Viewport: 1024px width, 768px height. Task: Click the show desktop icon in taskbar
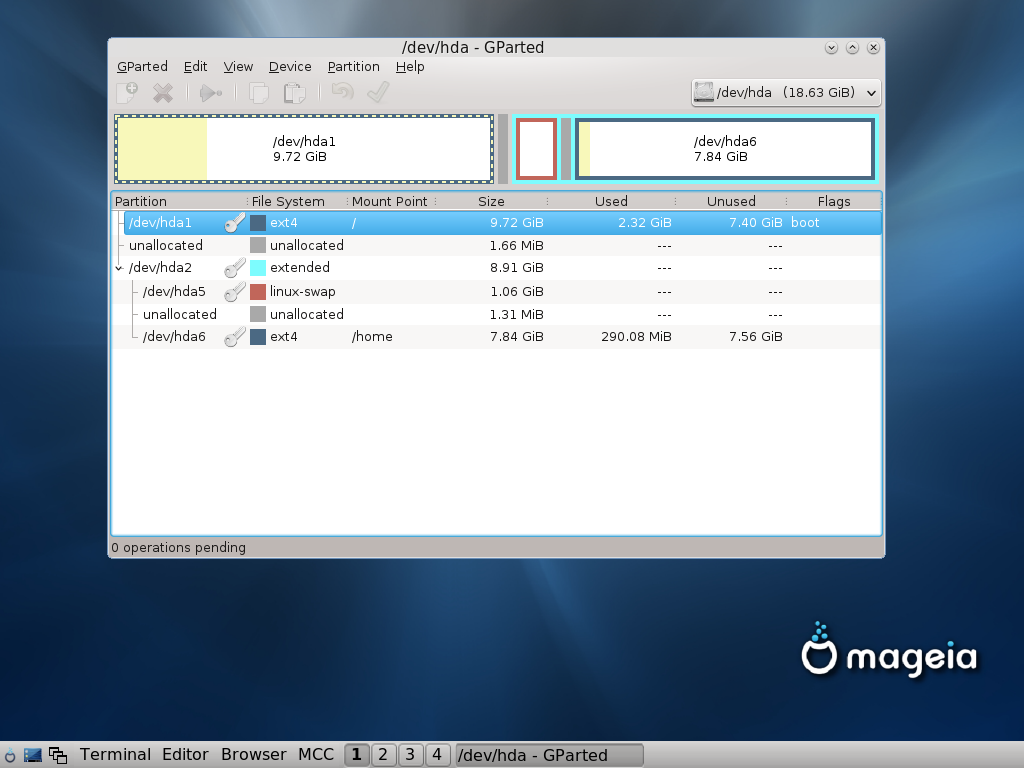[x=33, y=755]
